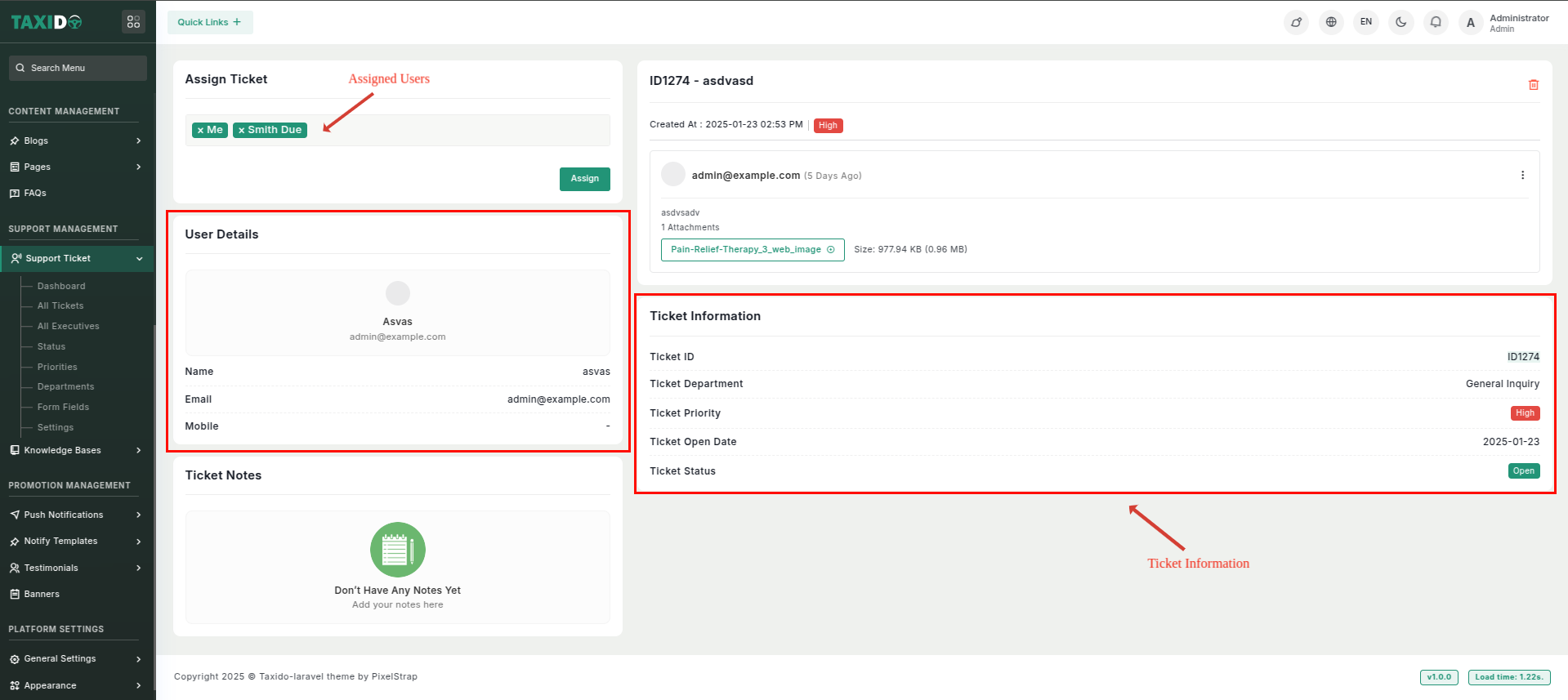
Task: Open the three-dot message options menu
Action: 1522,176
